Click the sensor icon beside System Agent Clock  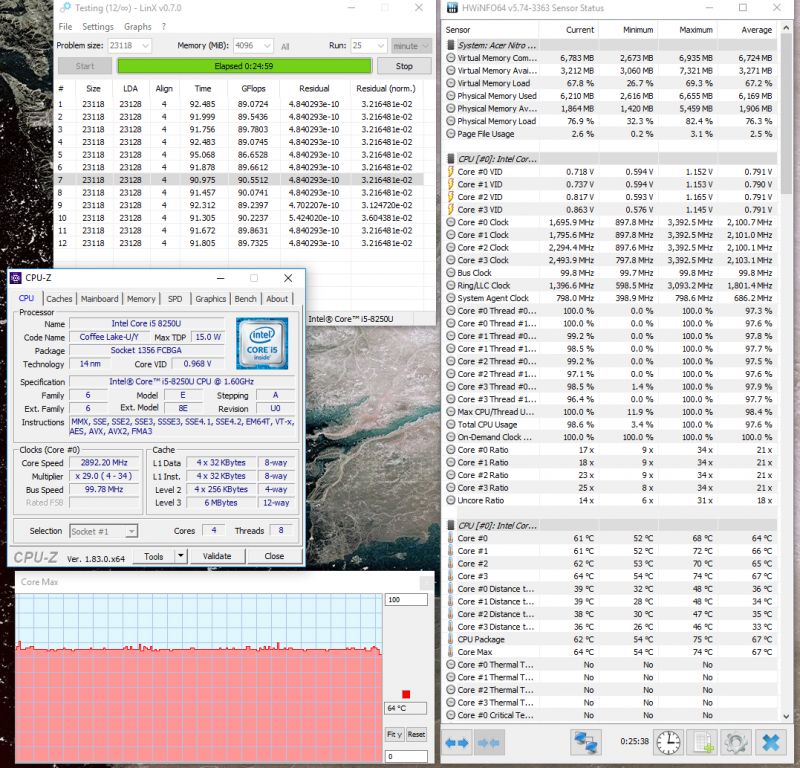click(x=451, y=298)
